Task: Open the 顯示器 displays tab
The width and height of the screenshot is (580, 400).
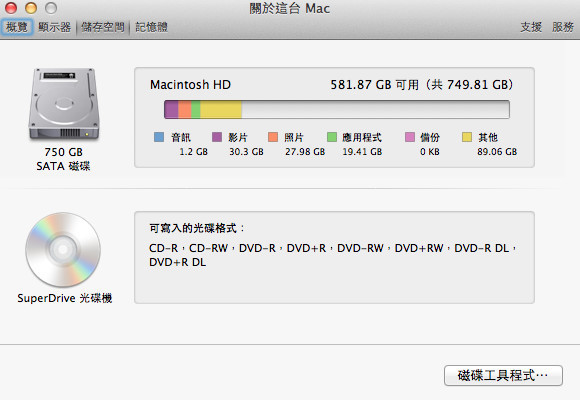Action: coord(54,27)
